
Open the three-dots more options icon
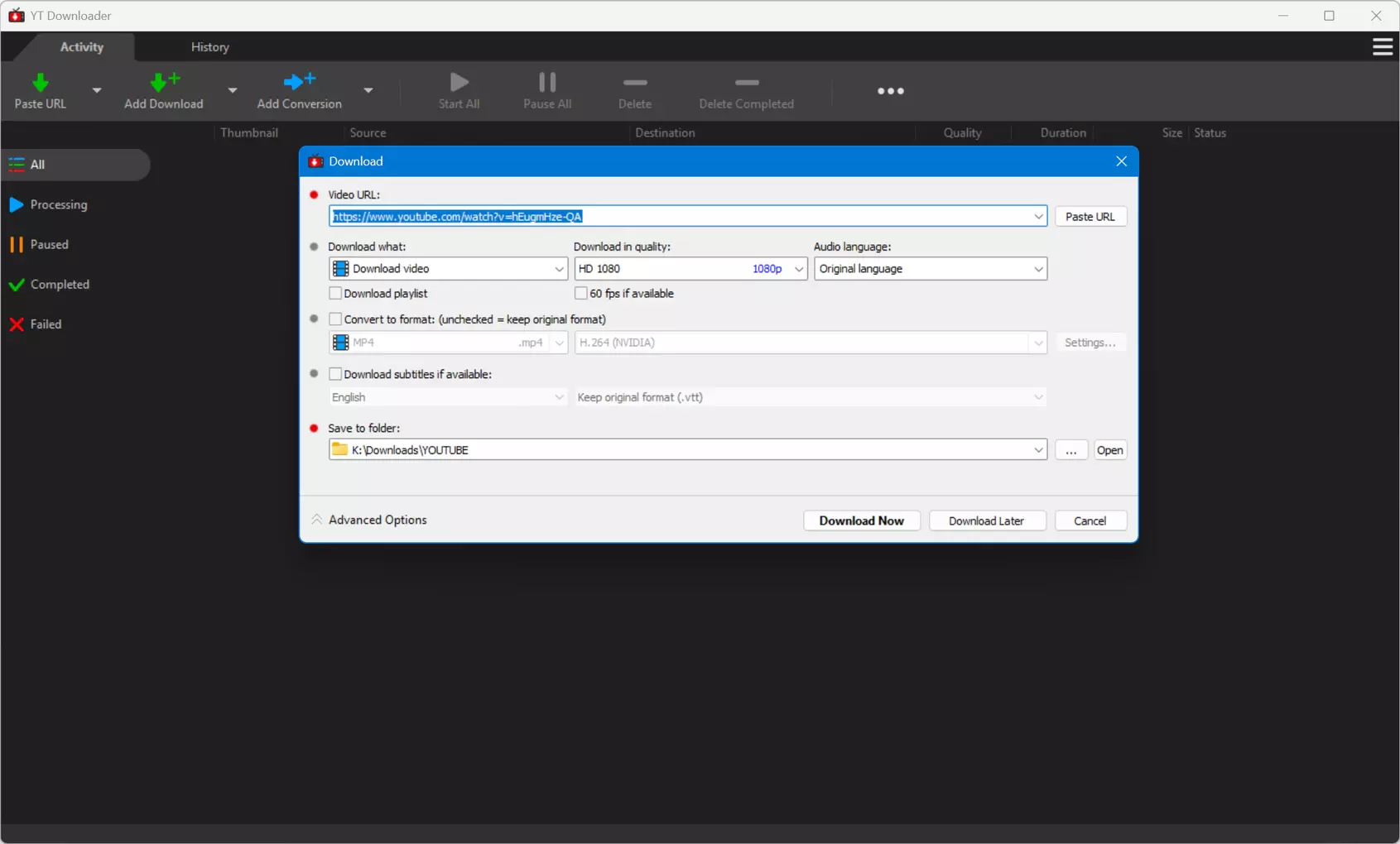tap(891, 91)
